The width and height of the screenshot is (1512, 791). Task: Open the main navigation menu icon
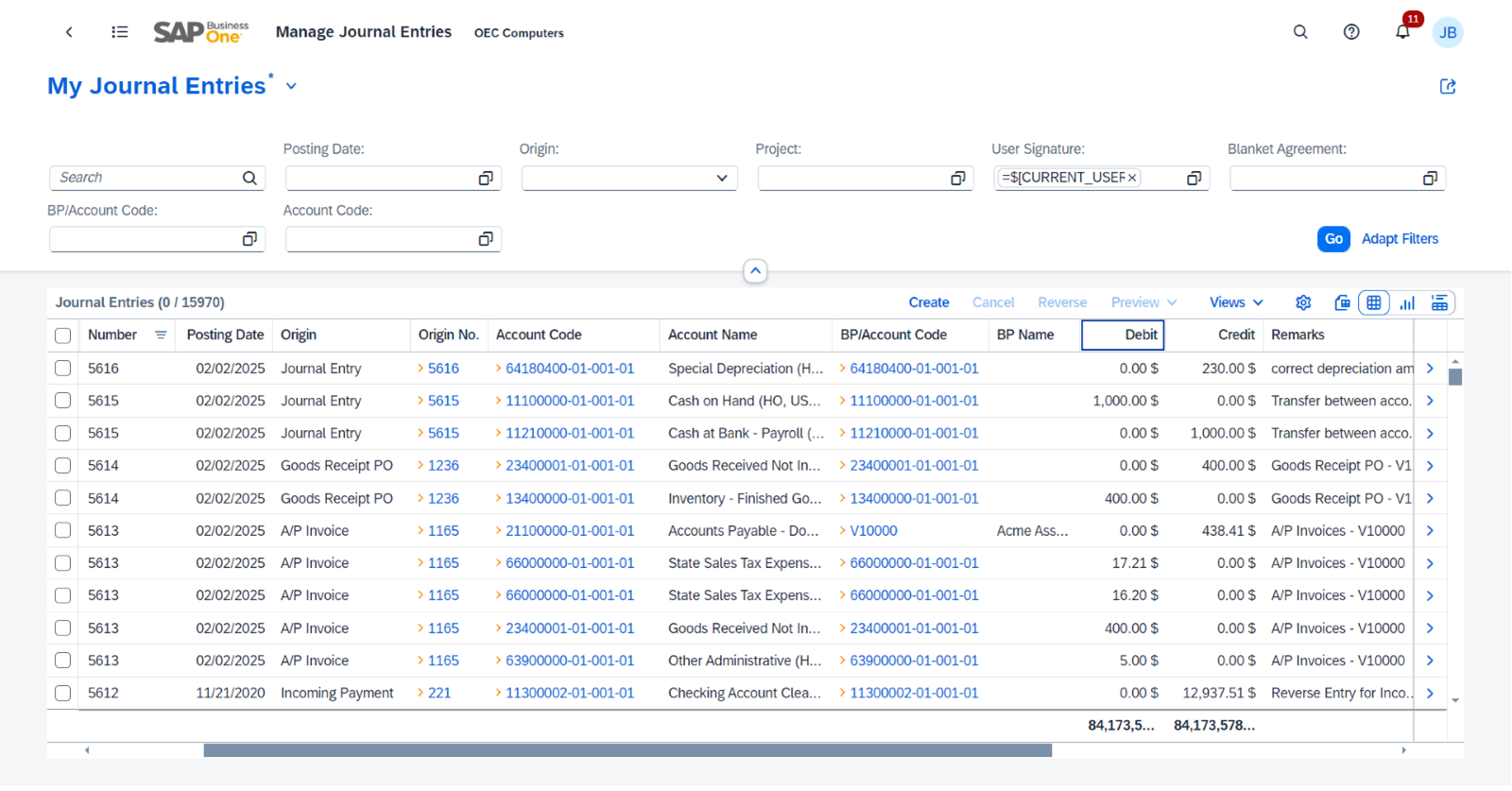pos(119,32)
